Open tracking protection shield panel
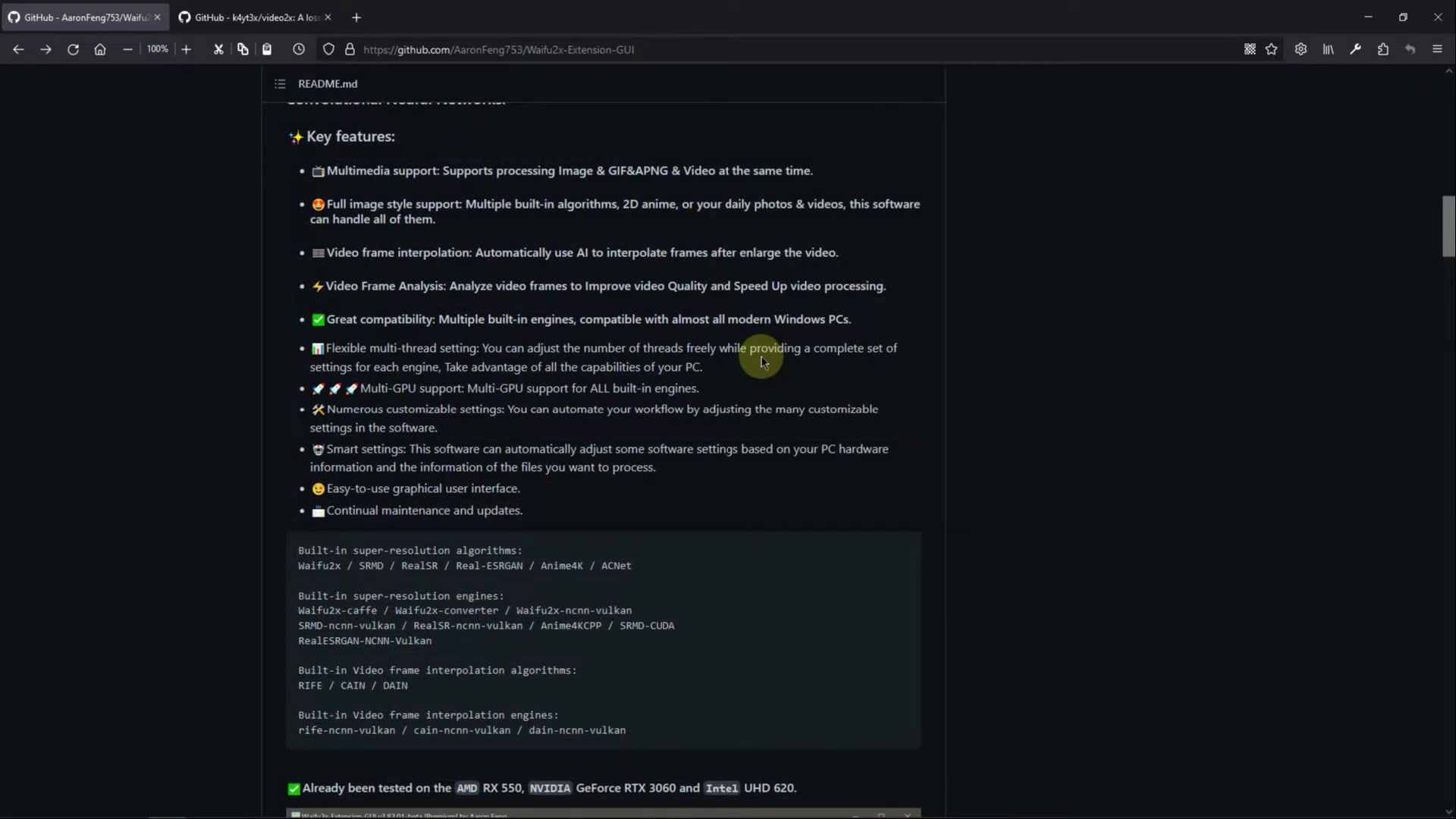The height and width of the screenshot is (819, 1456). (328, 49)
